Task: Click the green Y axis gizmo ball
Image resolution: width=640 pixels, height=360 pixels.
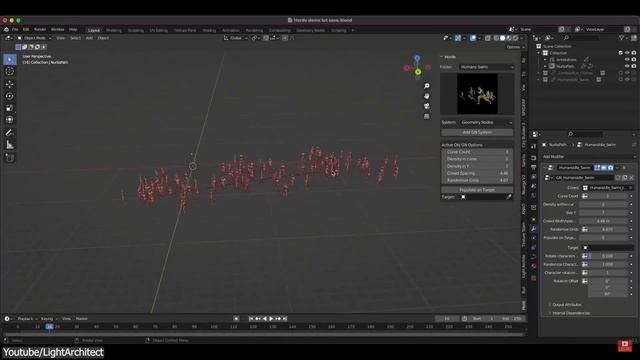Action: (418, 72)
